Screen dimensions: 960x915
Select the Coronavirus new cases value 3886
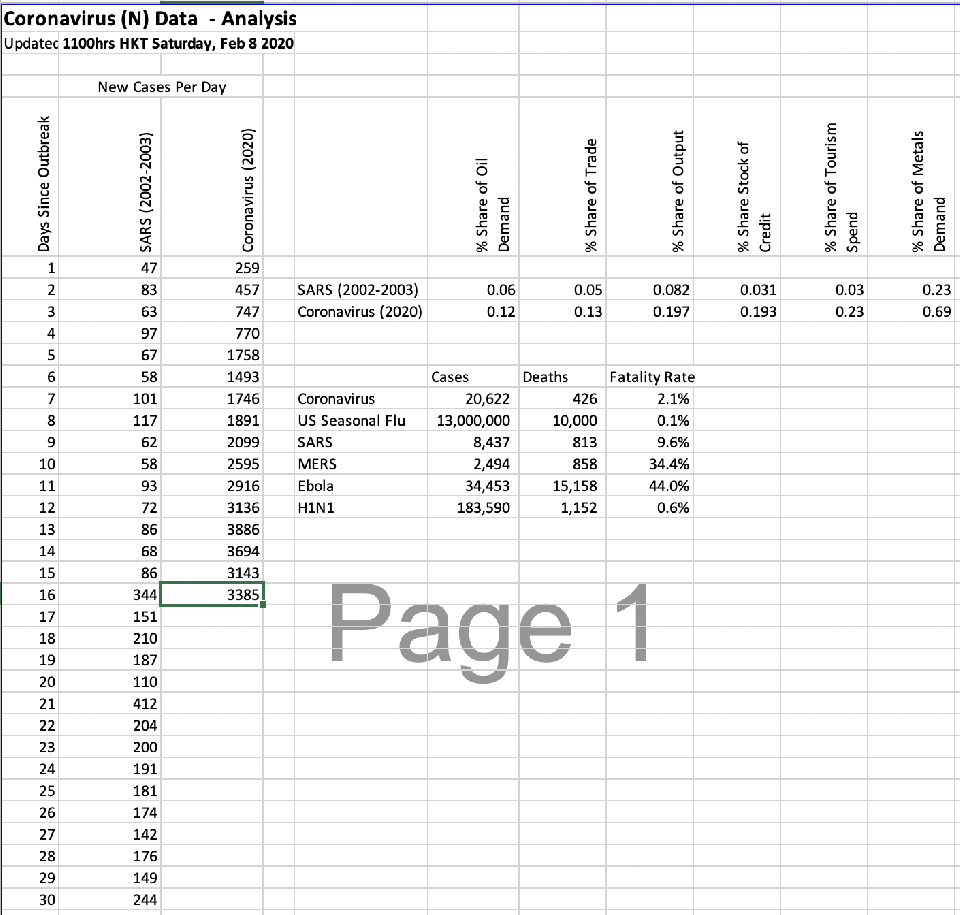click(x=241, y=529)
